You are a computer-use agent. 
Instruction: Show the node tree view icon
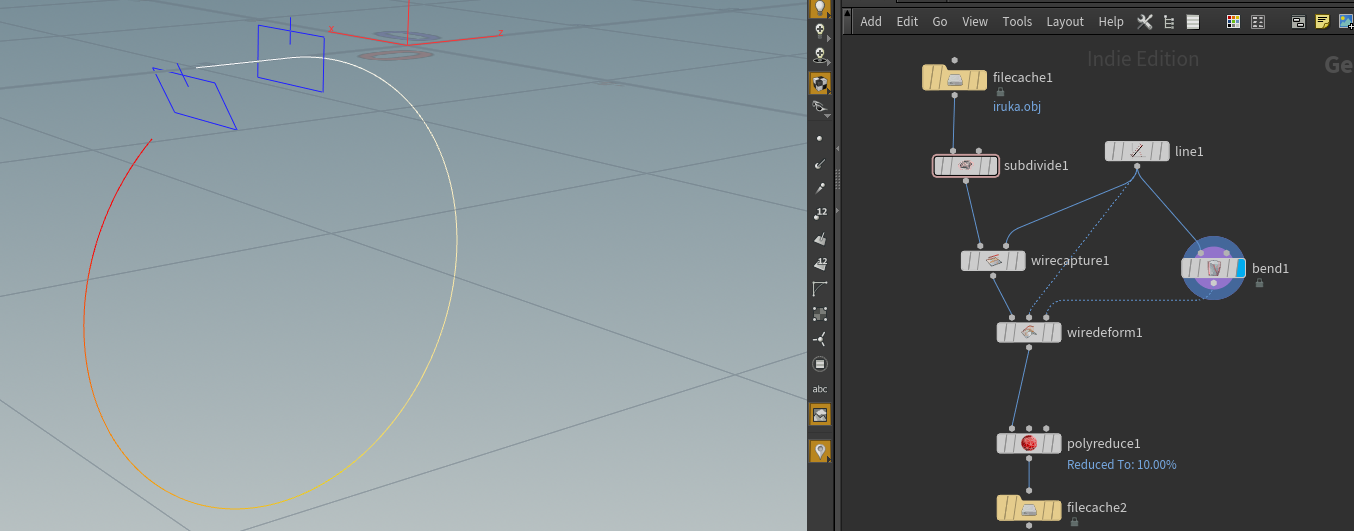tap(1169, 21)
